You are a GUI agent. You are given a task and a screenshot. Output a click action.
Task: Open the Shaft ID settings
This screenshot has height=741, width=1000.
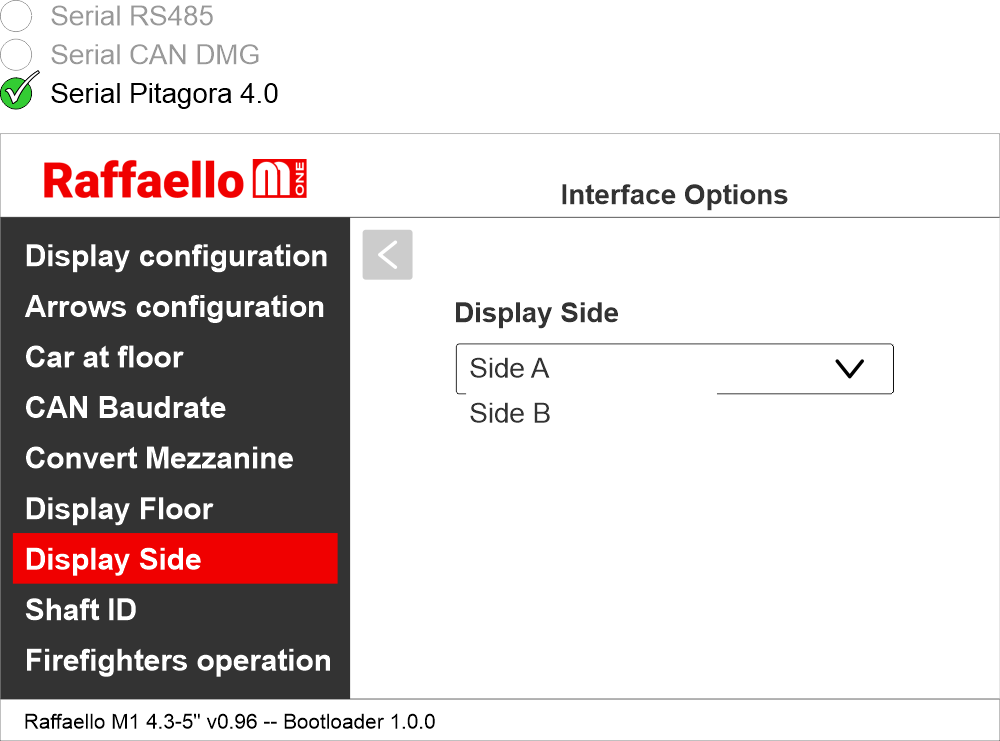coord(81,610)
